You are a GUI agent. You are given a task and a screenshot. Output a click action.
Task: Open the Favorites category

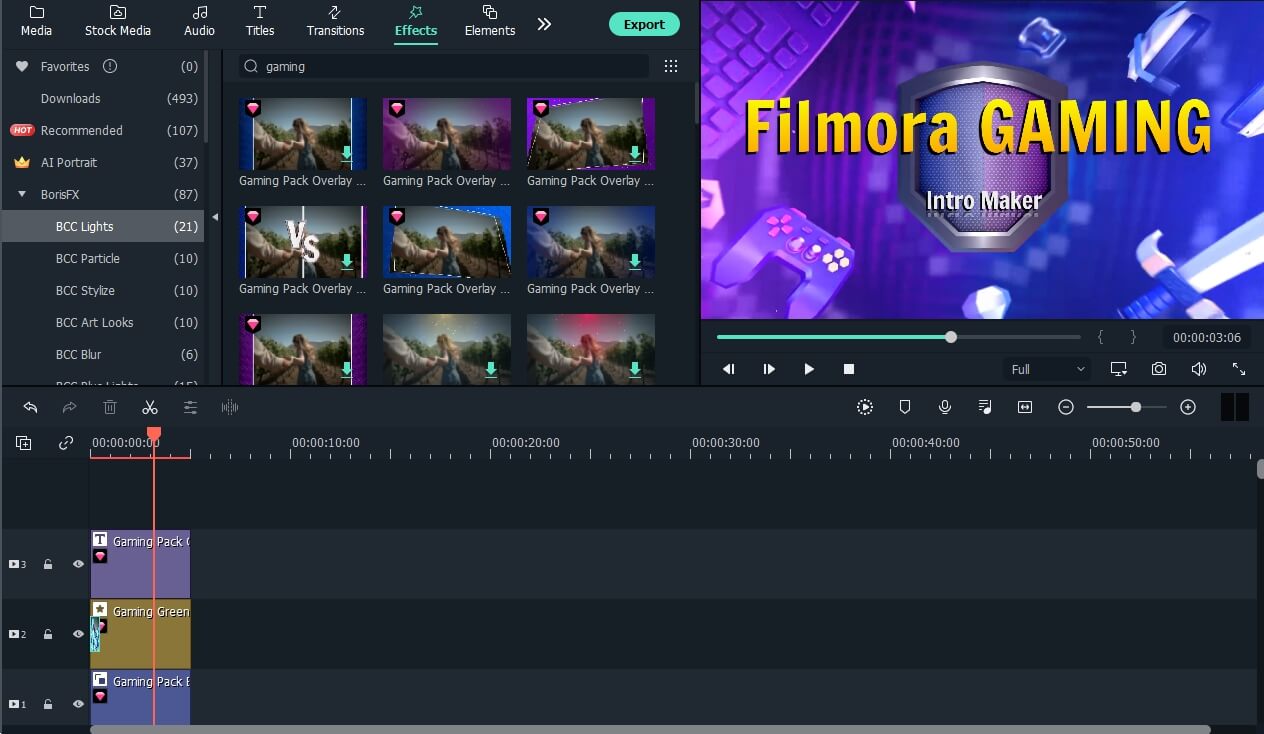103,66
